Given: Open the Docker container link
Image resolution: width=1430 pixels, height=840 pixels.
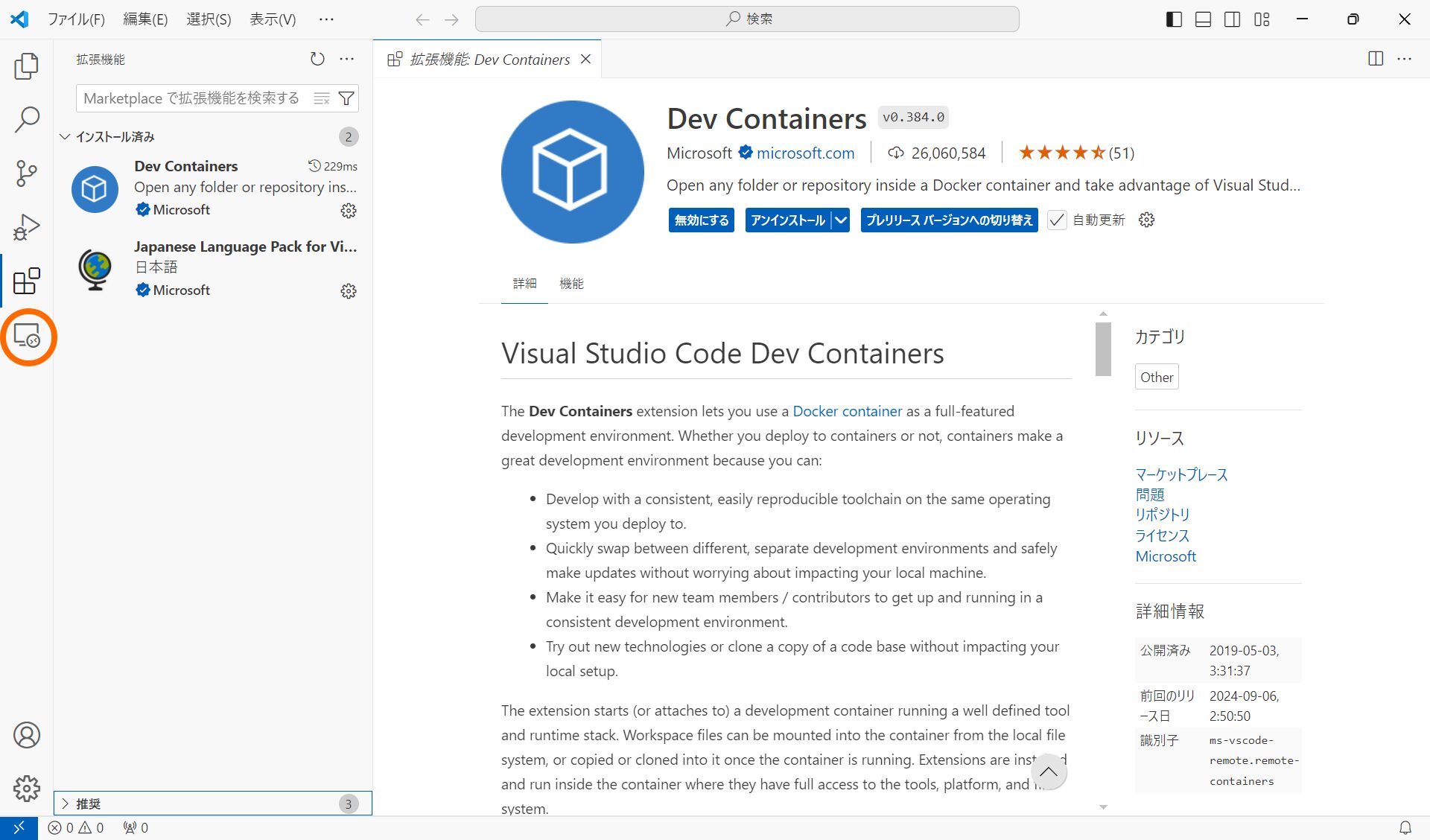Looking at the screenshot, I should pyautogui.click(x=847, y=411).
